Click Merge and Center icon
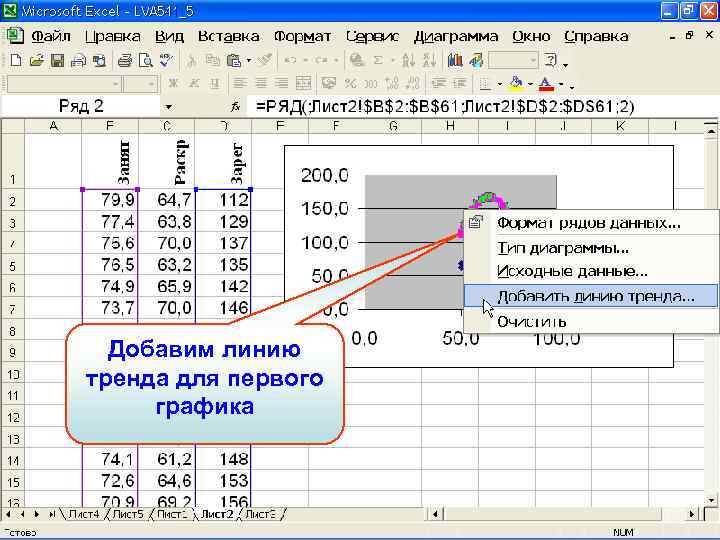720x540 pixels. (x=303, y=83)
